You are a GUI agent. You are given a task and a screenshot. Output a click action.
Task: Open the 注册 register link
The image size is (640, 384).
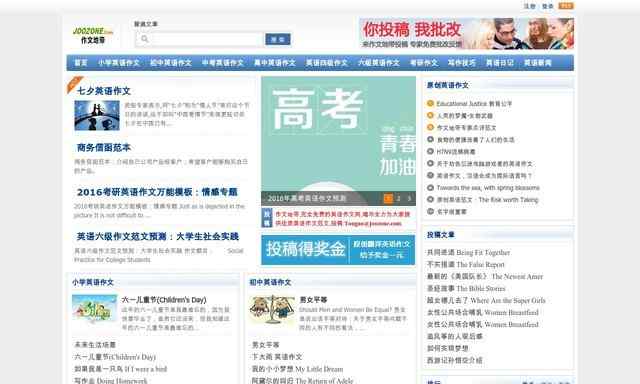[529, 6]
